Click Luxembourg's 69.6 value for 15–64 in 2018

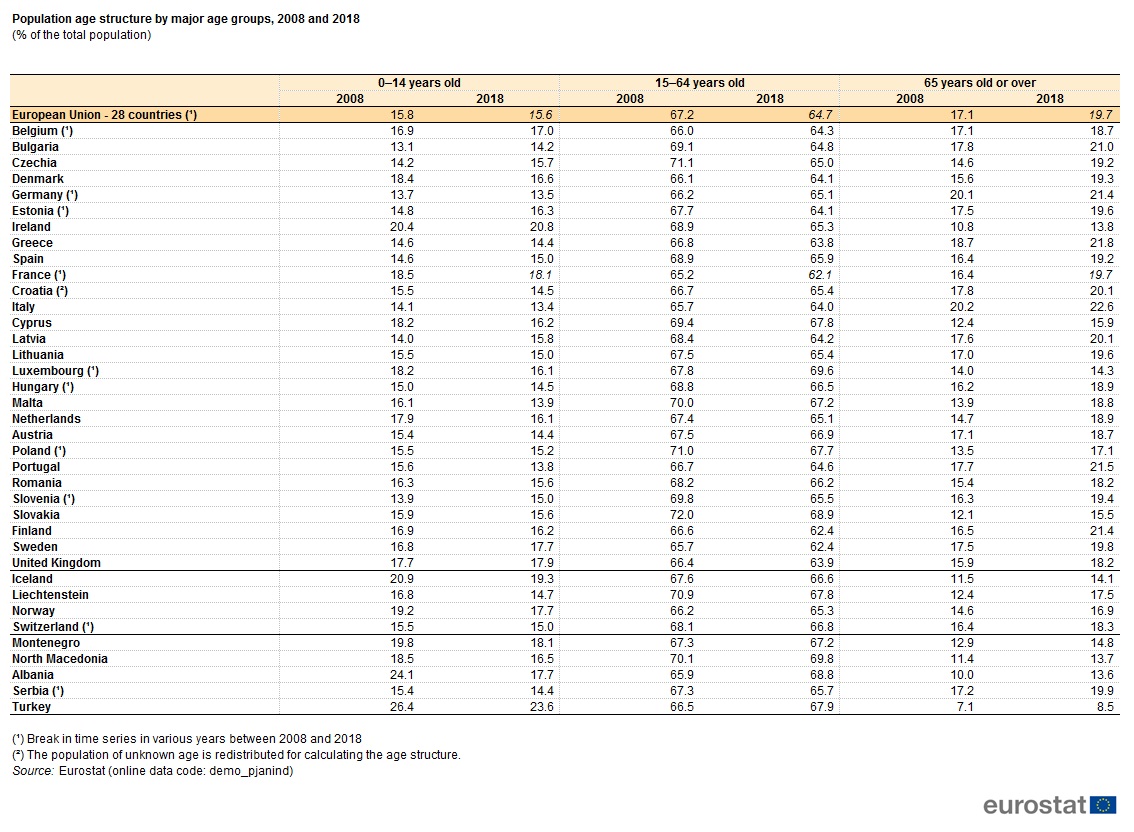822,370
